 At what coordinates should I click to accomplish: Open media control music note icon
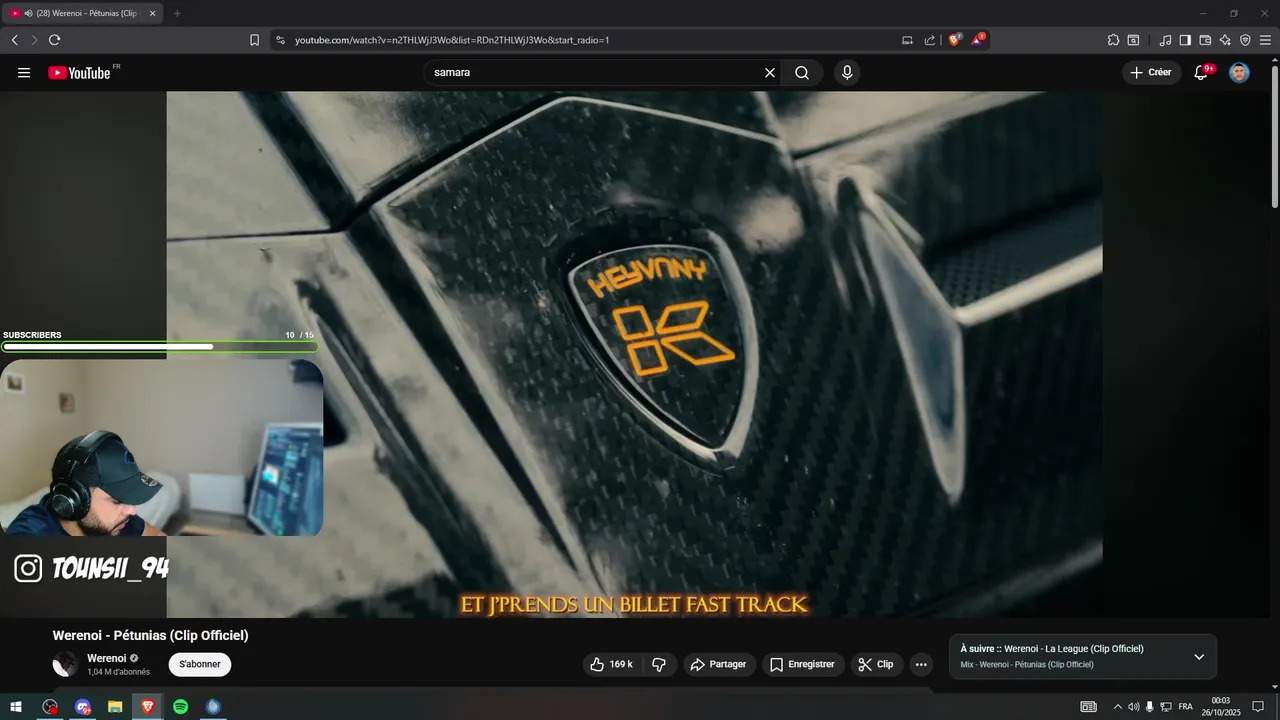pyautogui.click(x=1165, y=40)
